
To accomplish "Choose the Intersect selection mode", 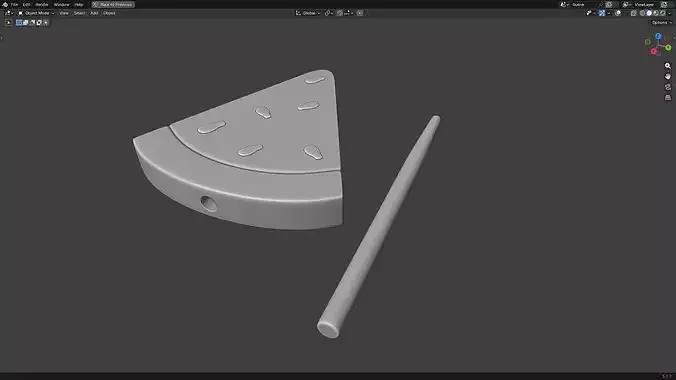I will click(x=46, y=22).
